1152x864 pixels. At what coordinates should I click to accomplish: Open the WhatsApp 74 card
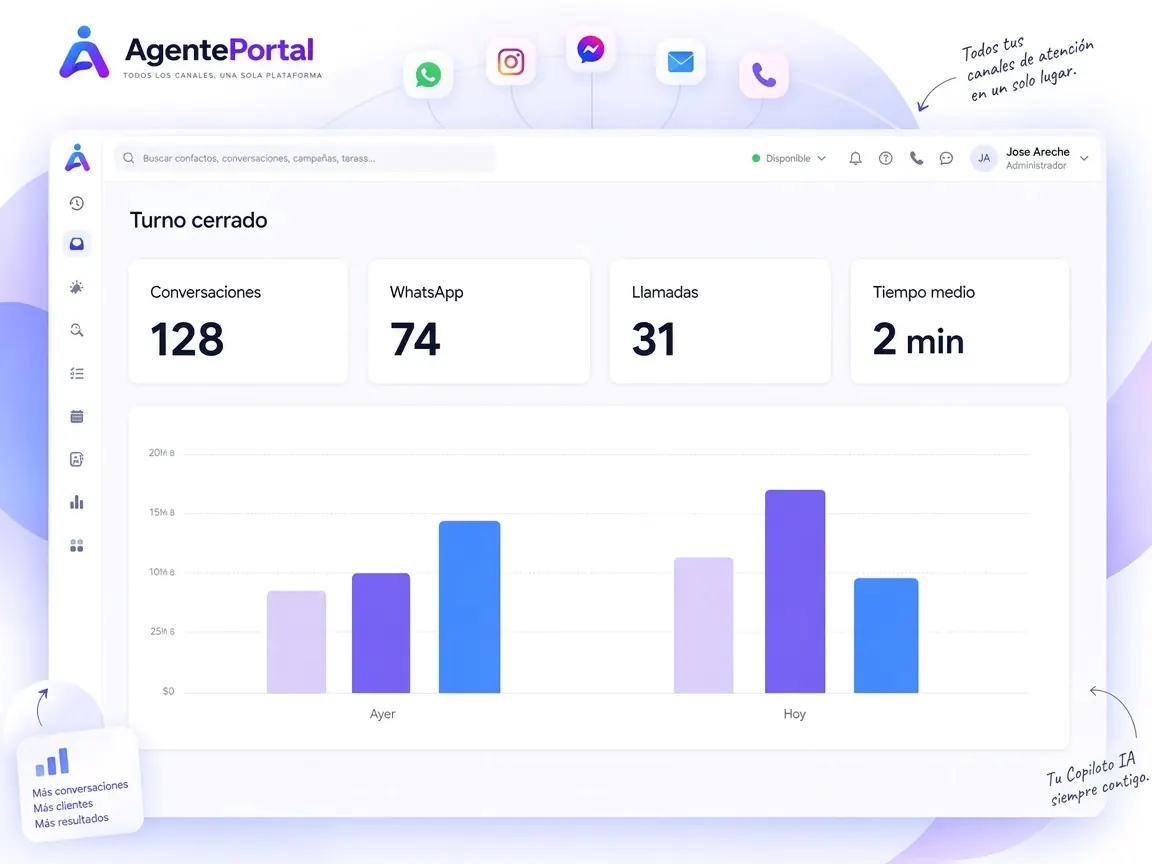(x=479, y=321)
